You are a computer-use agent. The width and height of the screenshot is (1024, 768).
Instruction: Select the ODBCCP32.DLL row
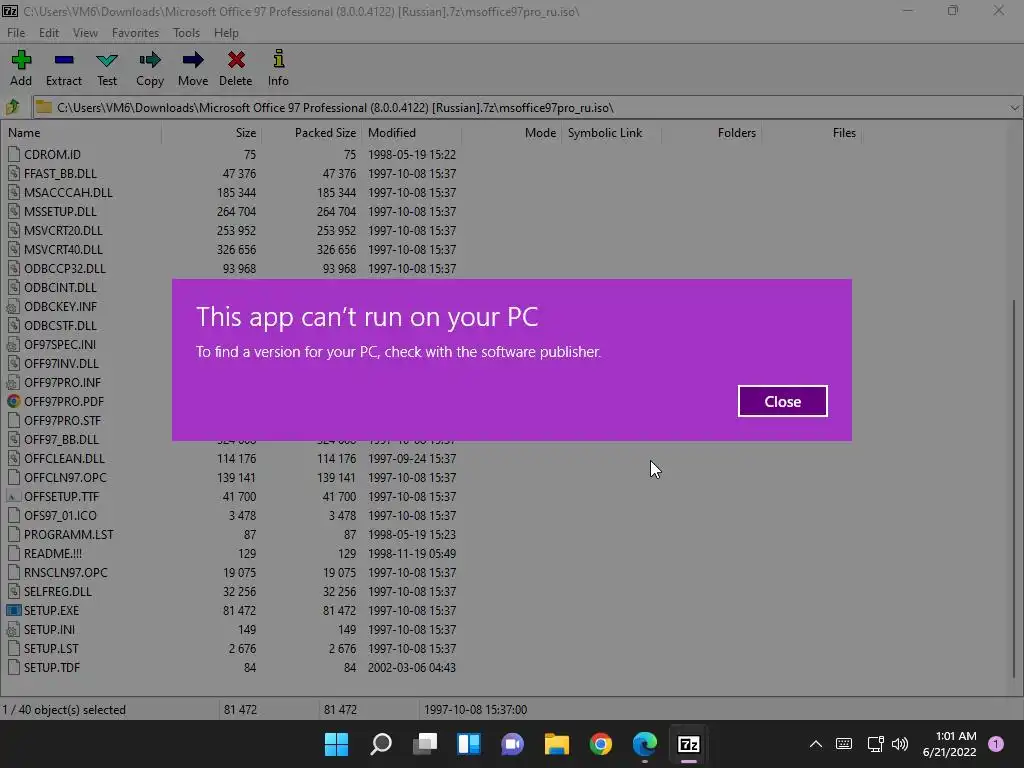coord(232,268)
